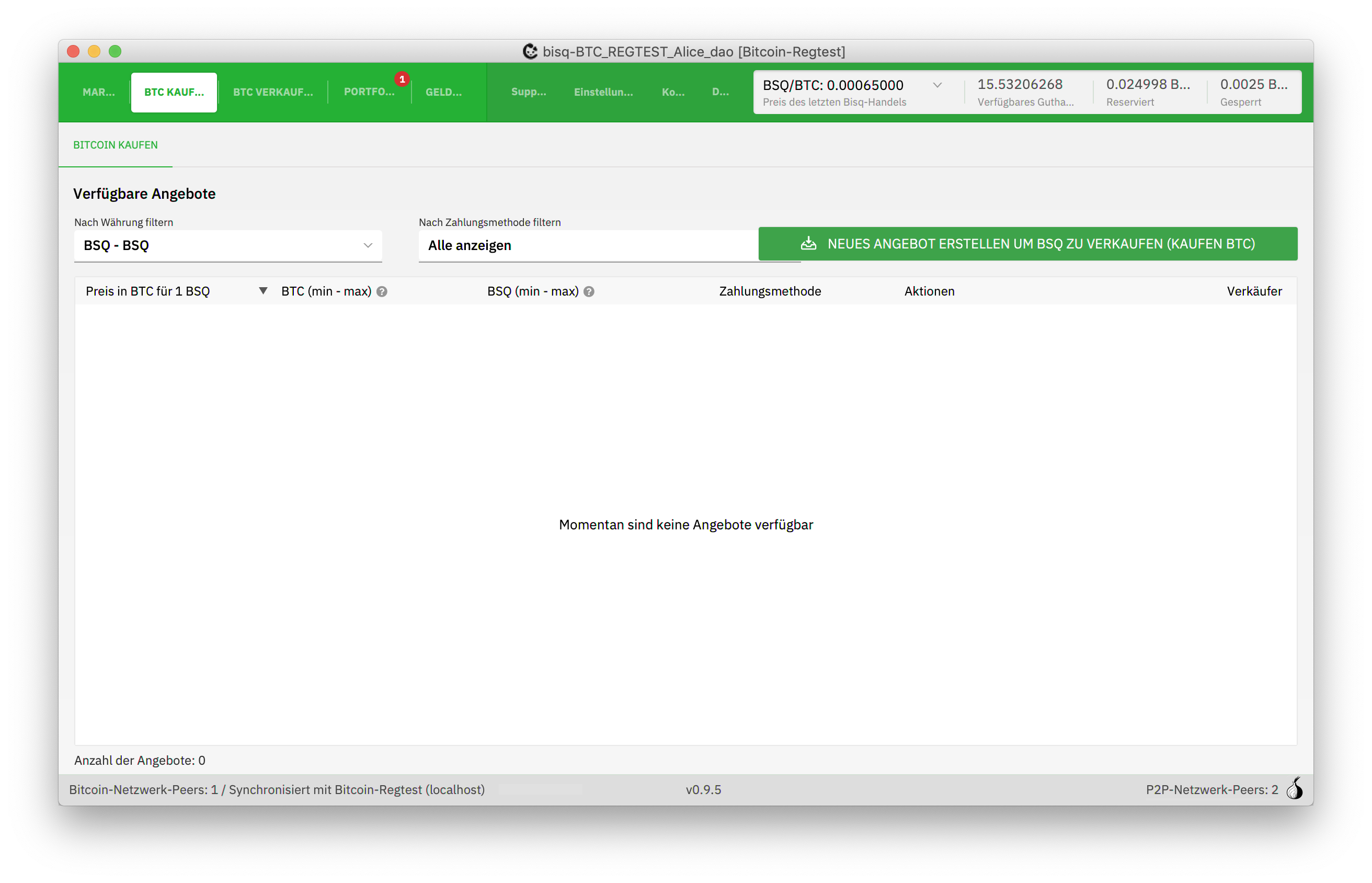Click the sync progress bar in status bar
Image resolution: width=1372 pixels, height=883 pixels.
point(540,789)
